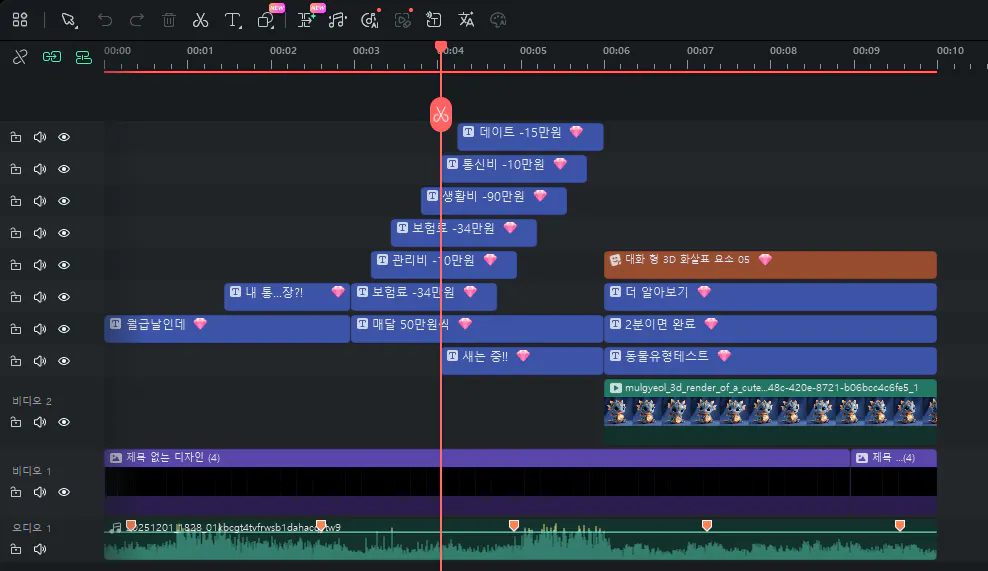Select the 통신비 -10만원 title clip
988x571 pixels.
[x=514, y=169]
